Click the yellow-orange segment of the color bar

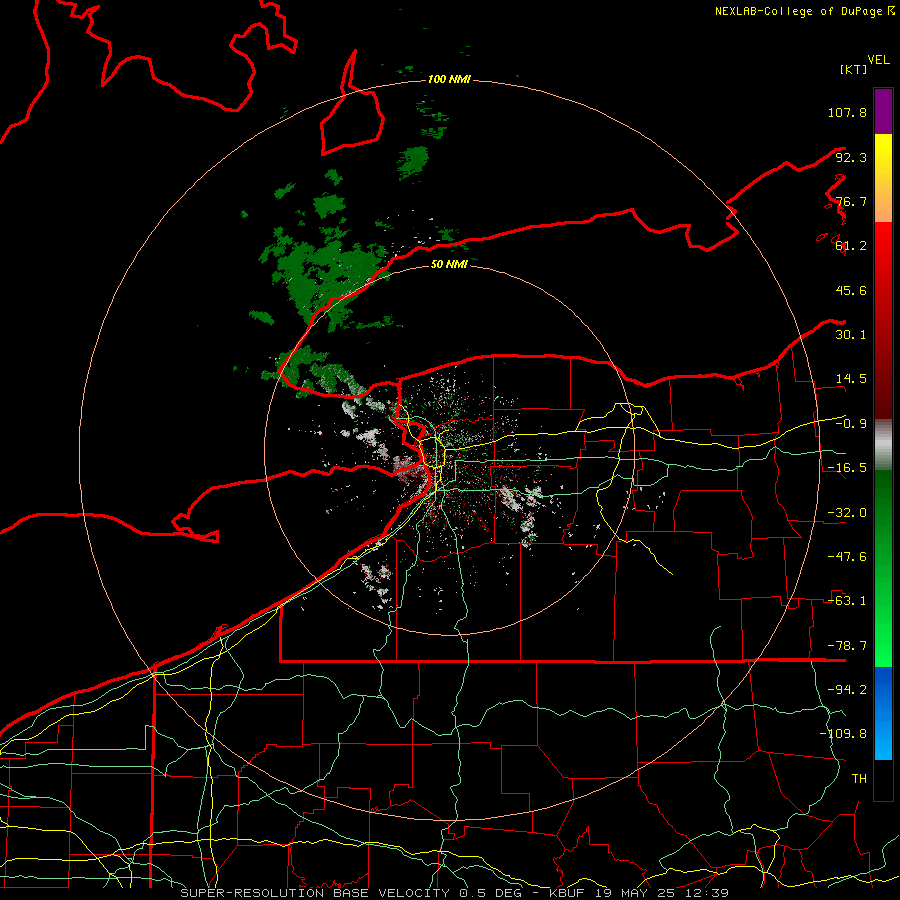(x=883, y=178)
